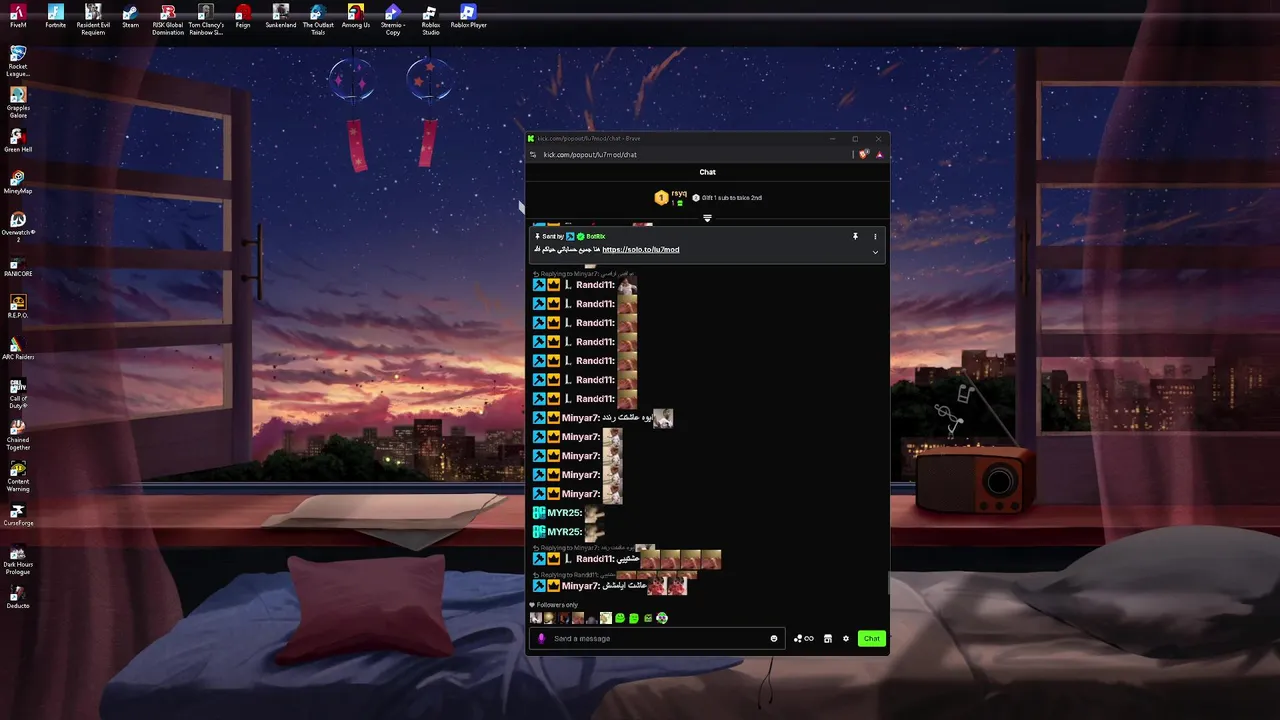Open the Deducto desktop shortcut
The image size is (1280, 720).
point(18,598)
